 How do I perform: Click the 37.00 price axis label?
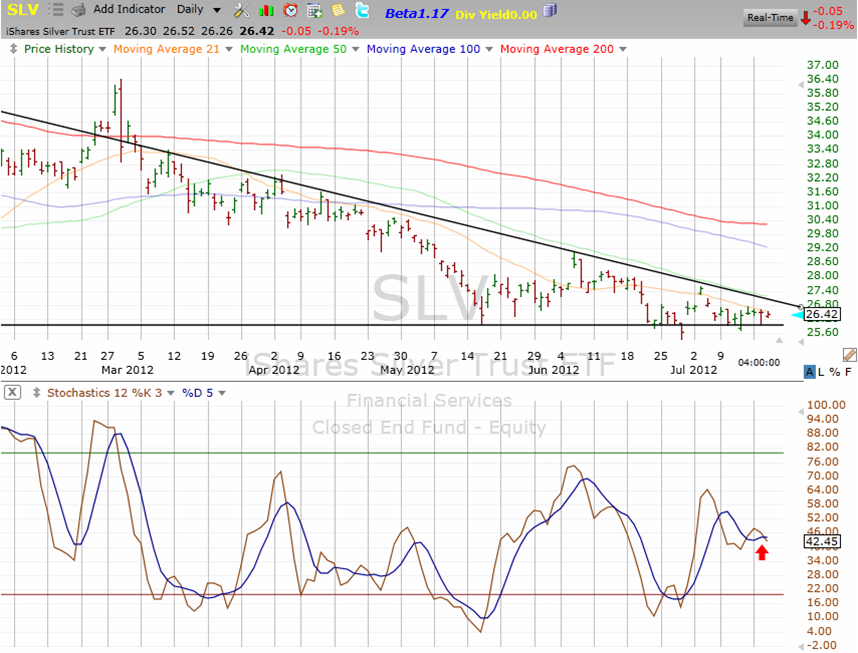coord(822,65)
